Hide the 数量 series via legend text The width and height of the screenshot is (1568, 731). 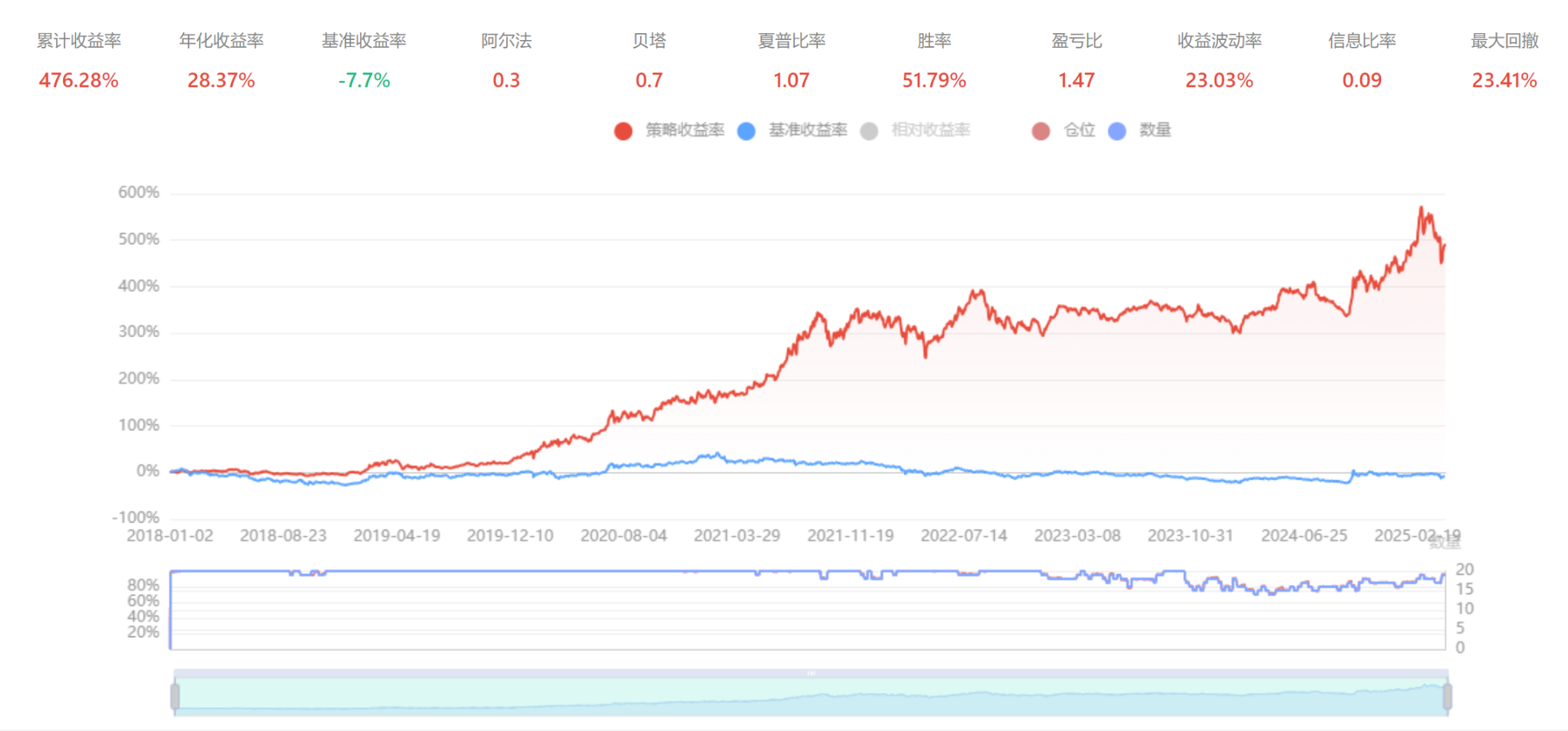point(1155,130)
